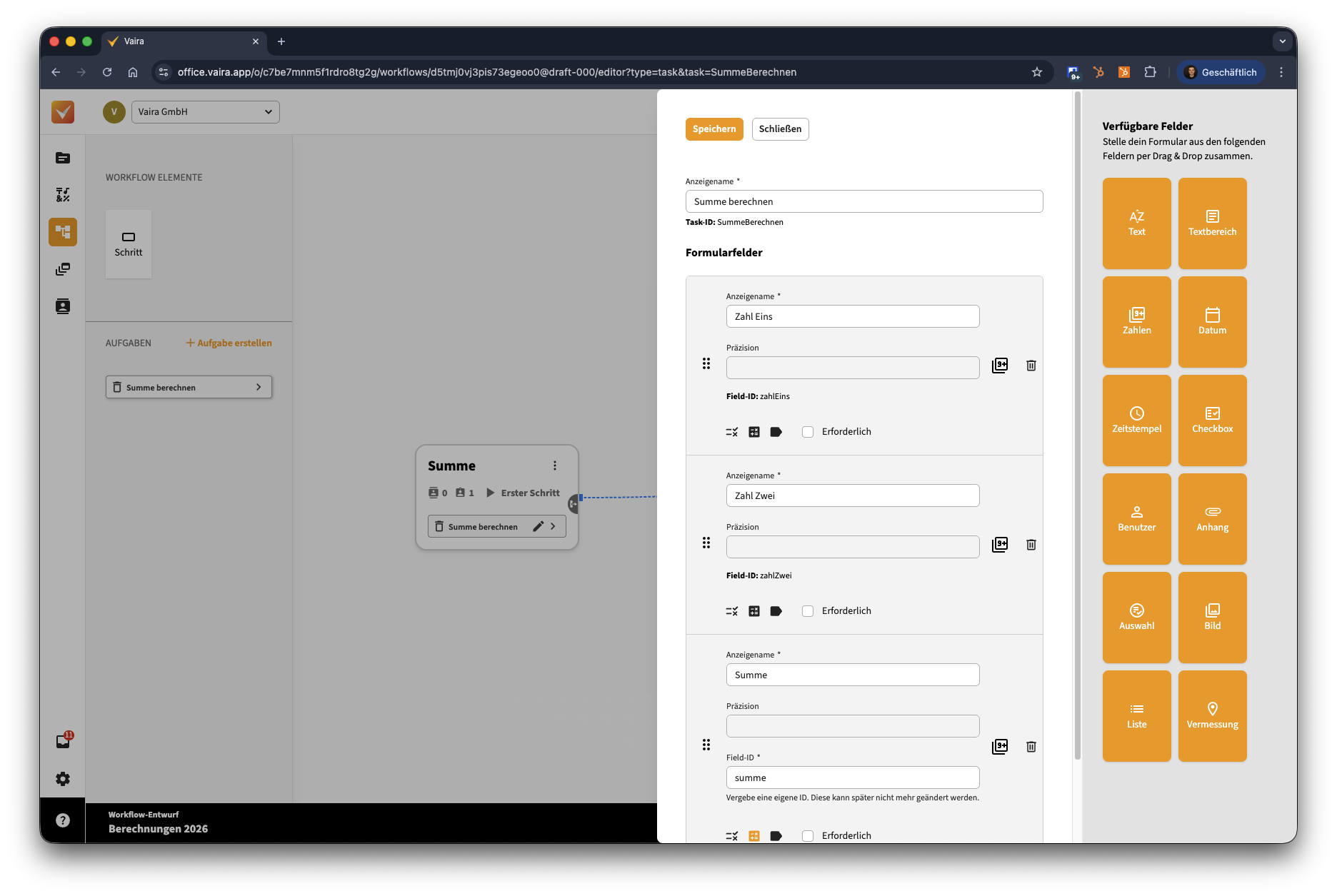1337x896 pixels.
Task: Click the number type icon beside Zahl Zwei
Action: (x=1000, y=545)
